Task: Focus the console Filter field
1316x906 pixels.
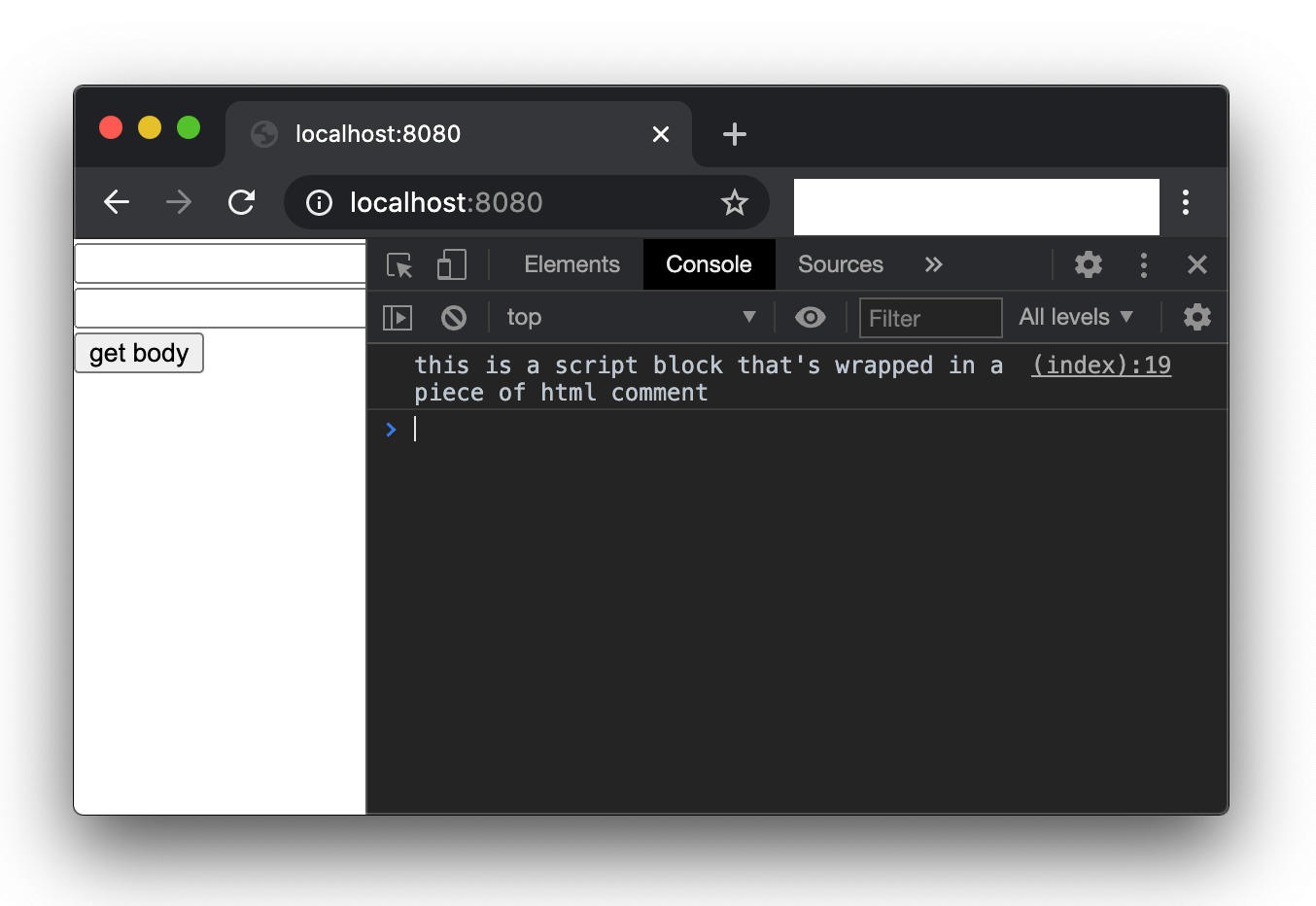Action: tap(930, 318)
